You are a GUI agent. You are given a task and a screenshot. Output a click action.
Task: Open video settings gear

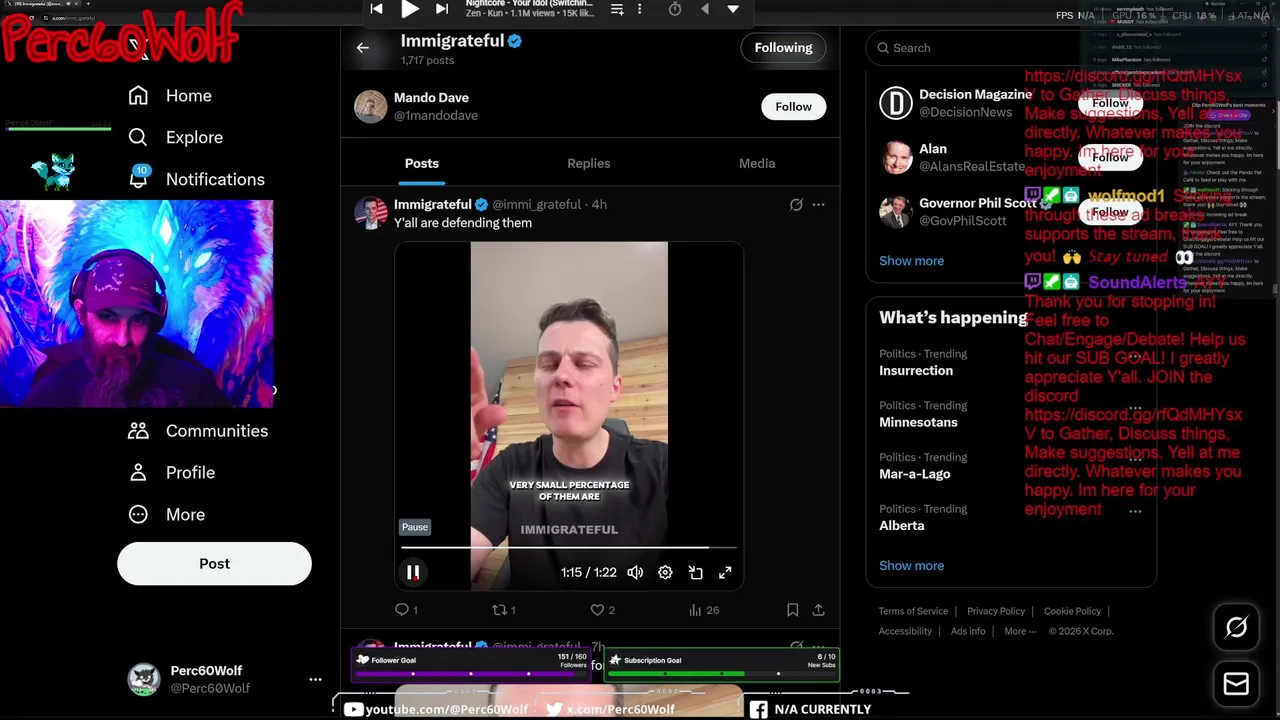point(665,572)
